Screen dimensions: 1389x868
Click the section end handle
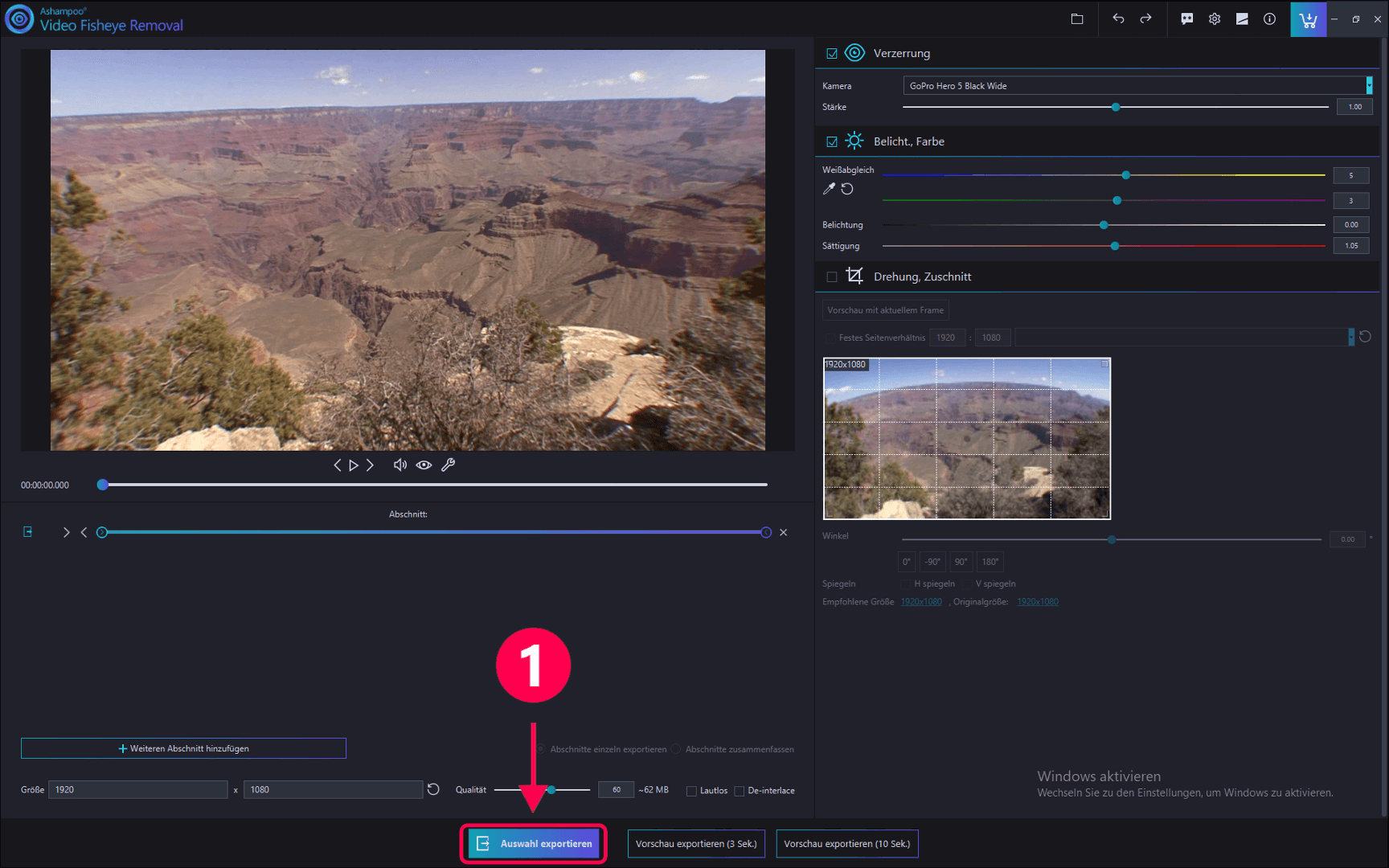(x=766, y=532)
